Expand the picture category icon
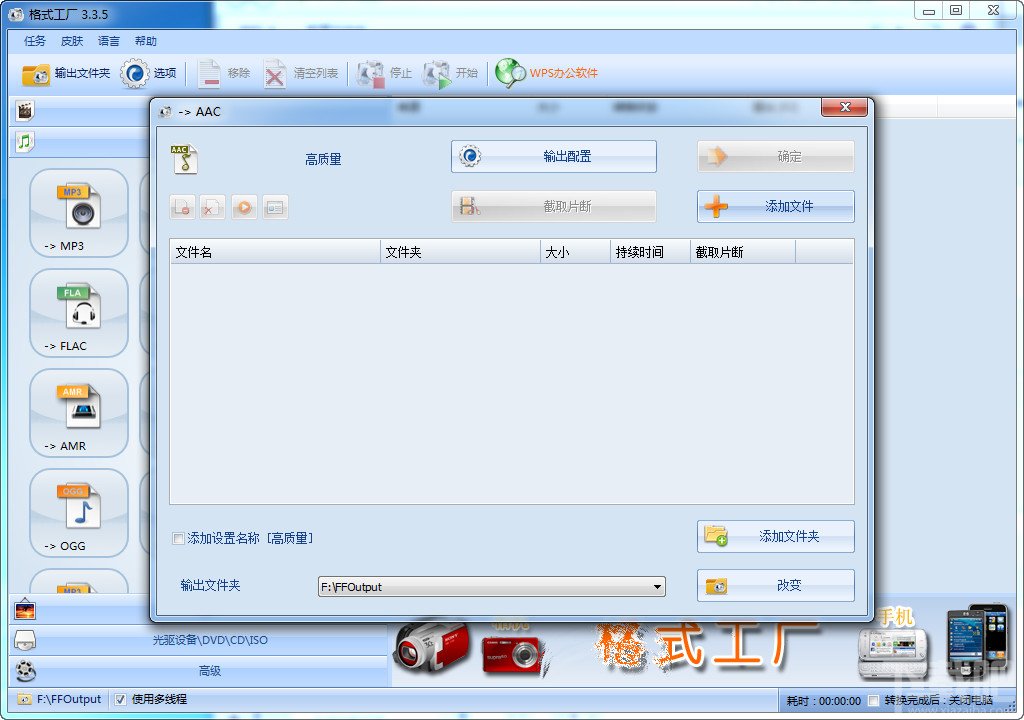 click(x=25, y=610)
